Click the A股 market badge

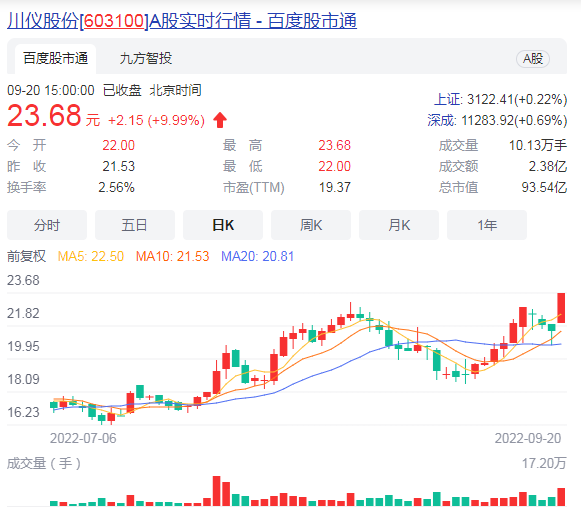pos(533,59)
